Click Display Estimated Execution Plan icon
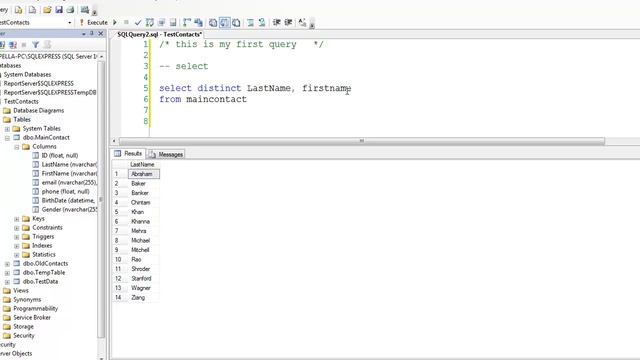The height and width of the screenshot is (360, 640). pyautogui.click(x=150, y=22)
